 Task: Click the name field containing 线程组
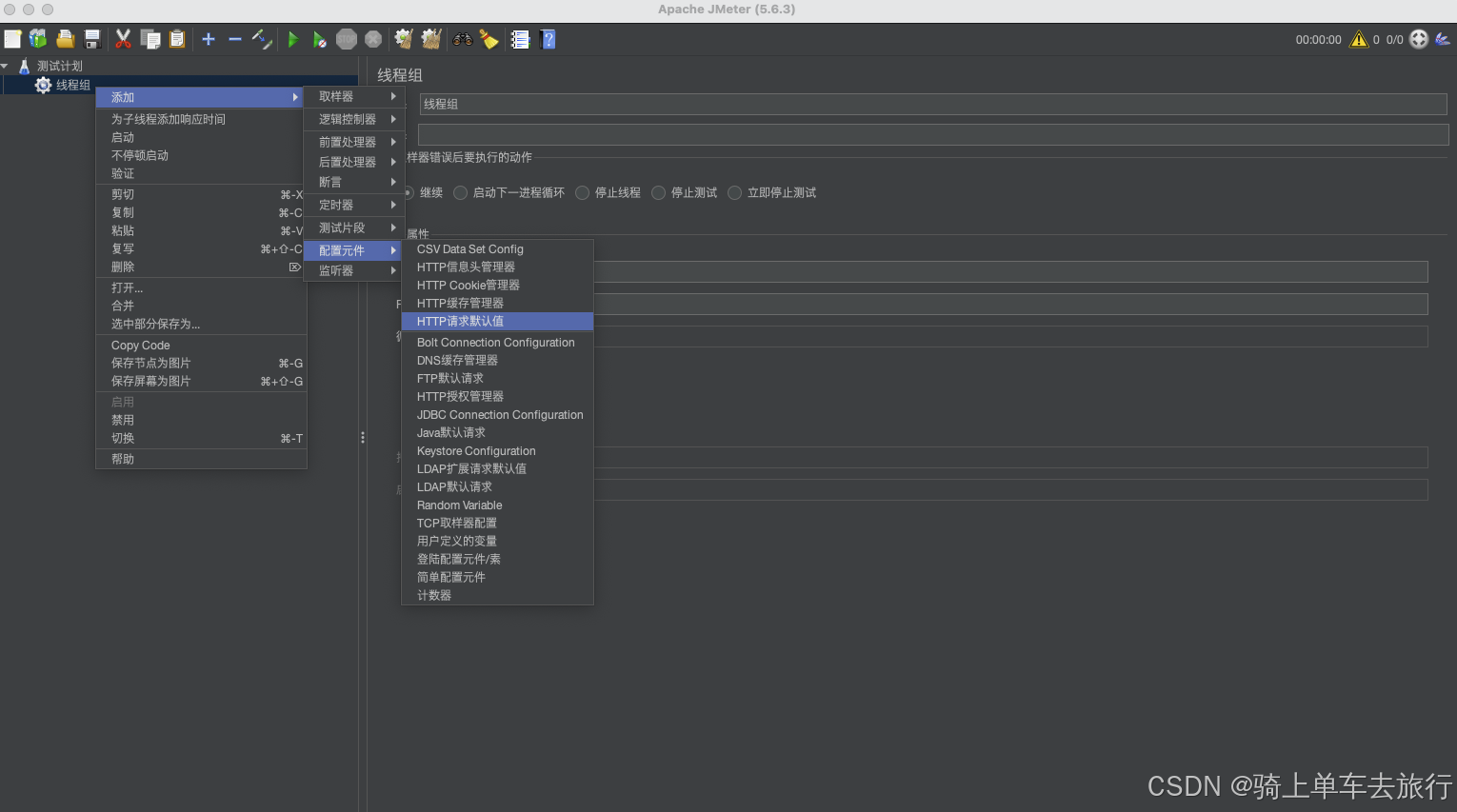[x=932, y=104]
